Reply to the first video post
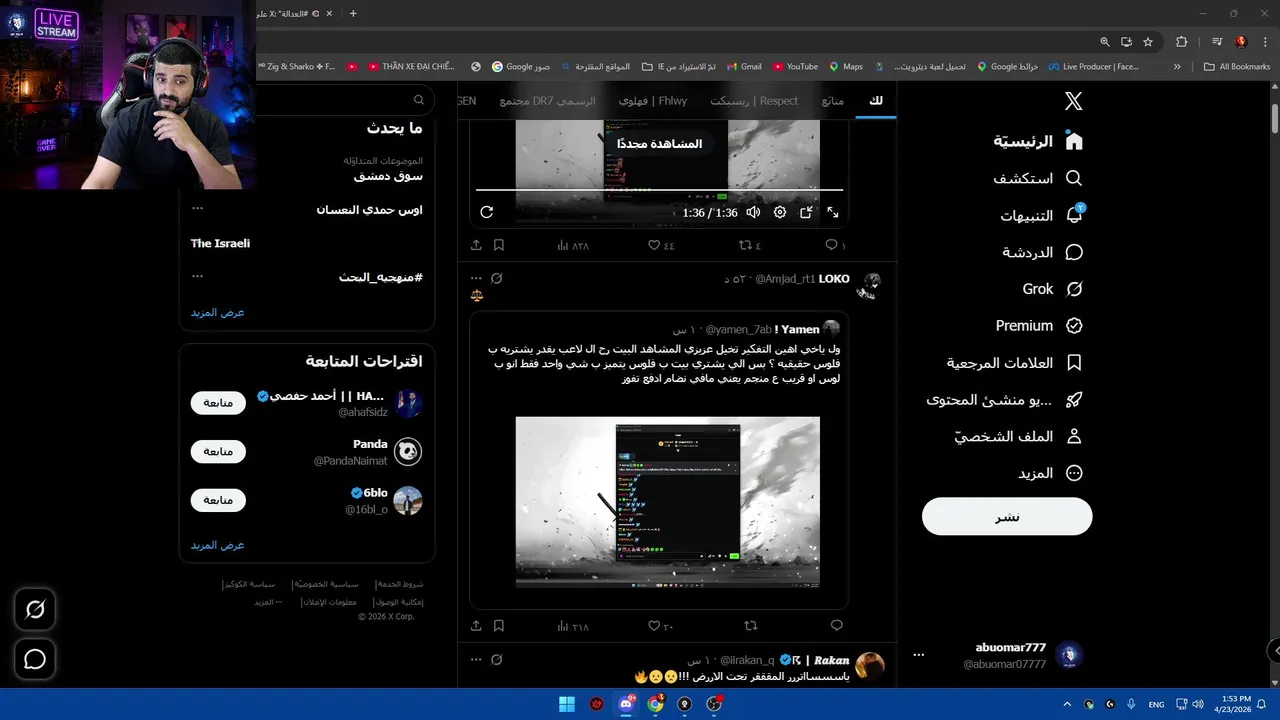Screen dimensions: 1280x720 point(835,245)
